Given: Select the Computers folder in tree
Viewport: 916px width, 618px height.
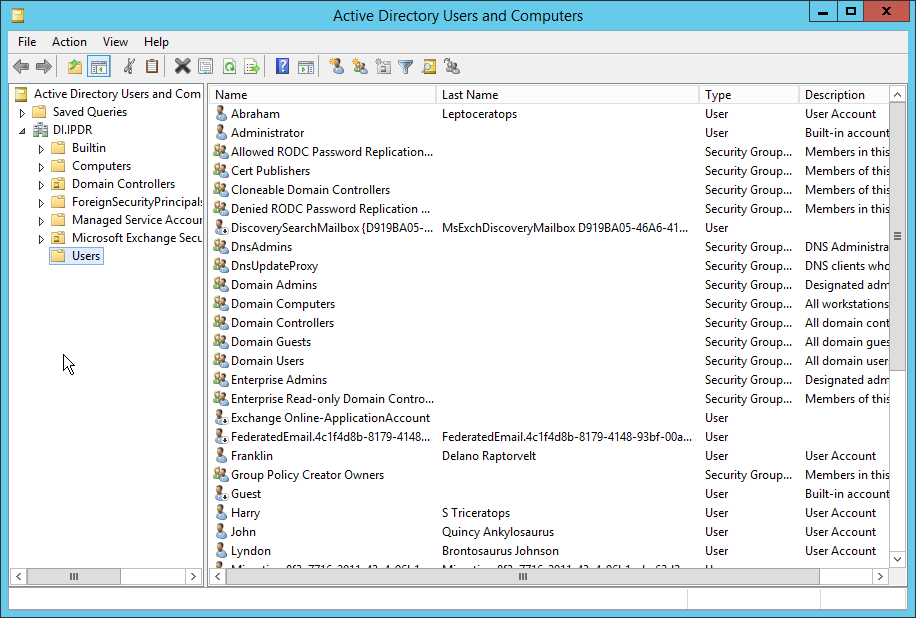Looking at the screenshot, I should click(101, 166).
